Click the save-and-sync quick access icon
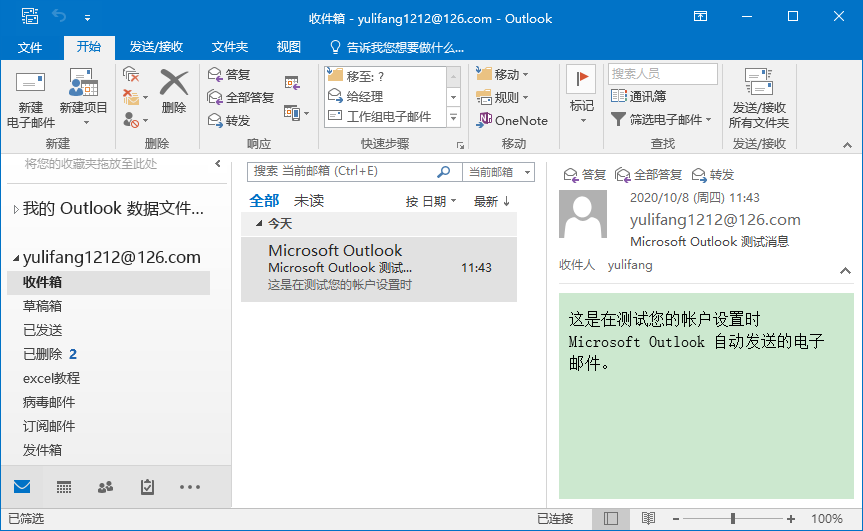Viewport: 863px width, 531px height. (30, 16)
